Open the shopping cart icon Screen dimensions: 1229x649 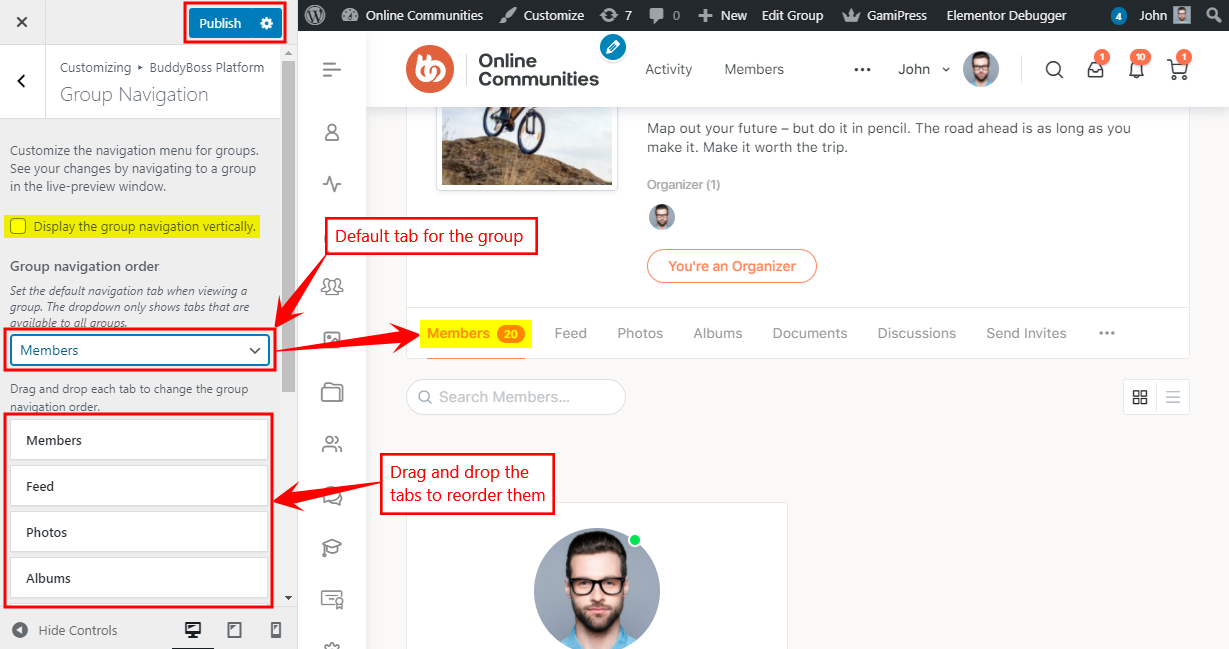(x=1177, y=70)
